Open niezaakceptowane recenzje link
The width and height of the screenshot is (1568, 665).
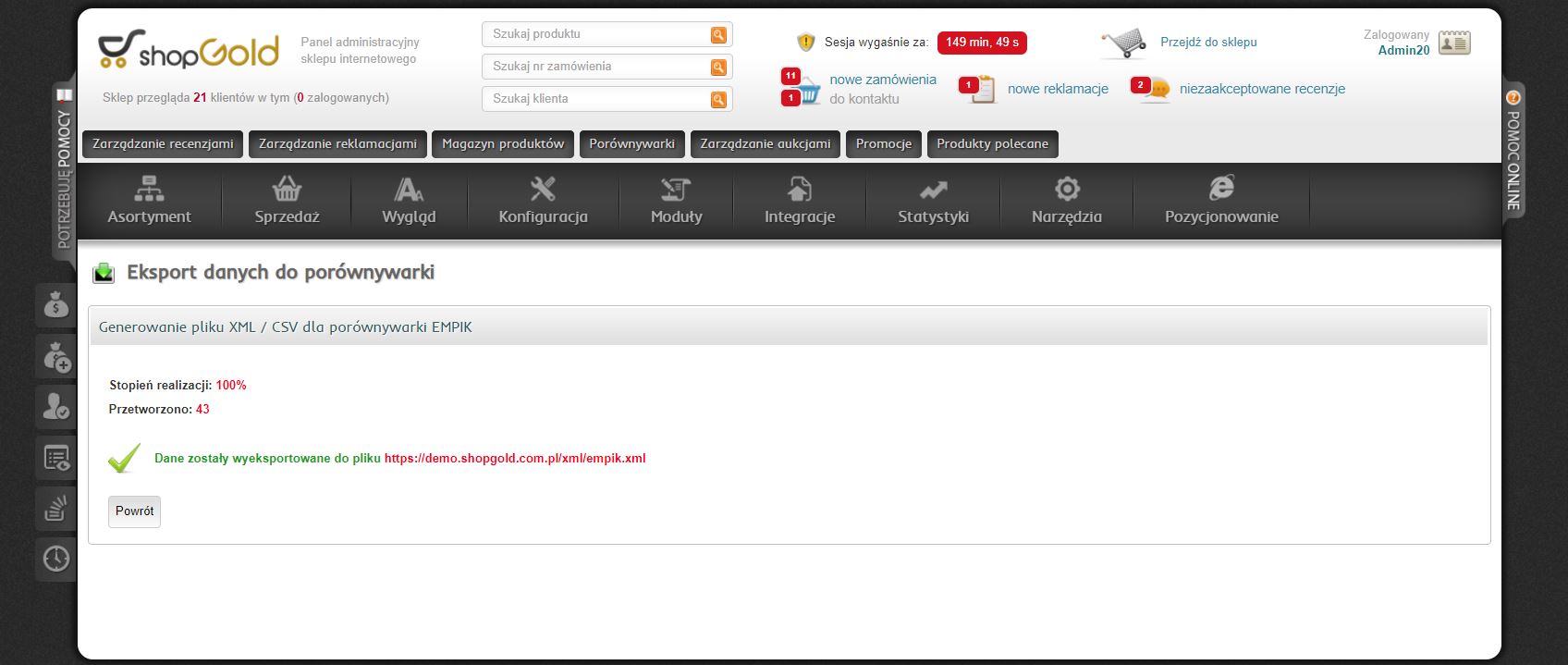click(x=1262, y=89)
